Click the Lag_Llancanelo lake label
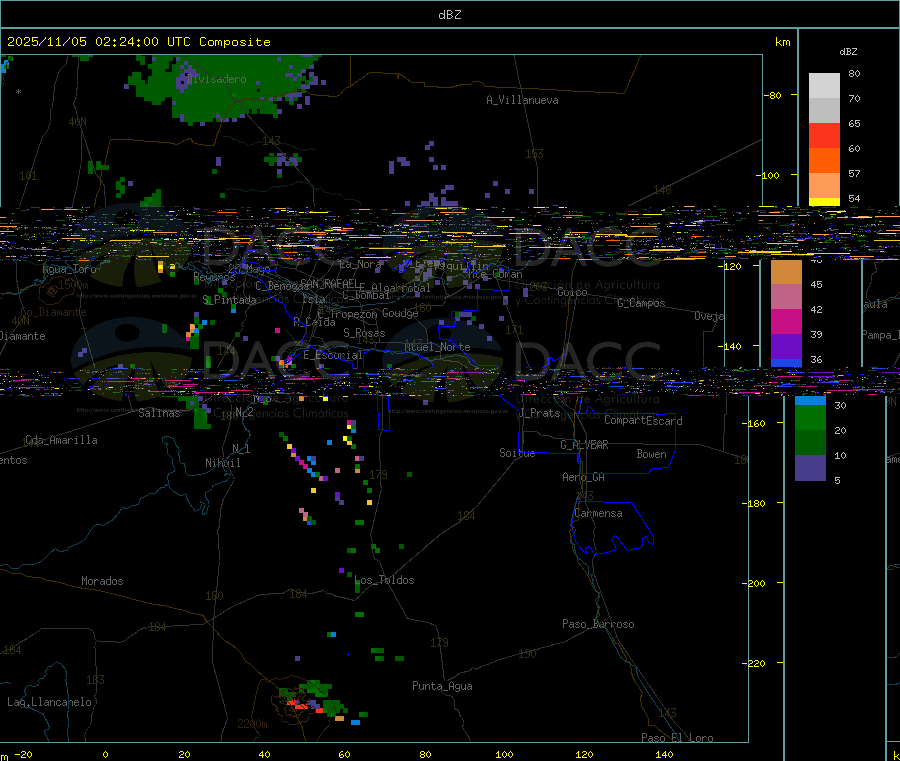The width and height of the screenshot is (900, 761). point(49,702)
